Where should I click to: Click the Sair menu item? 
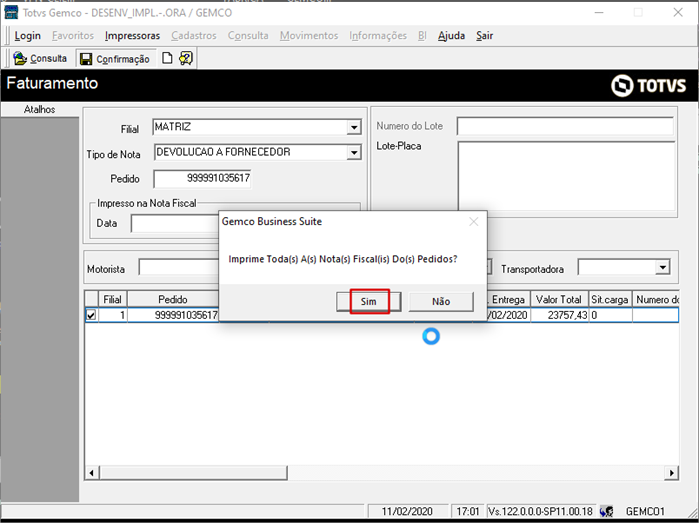pyautogui.click(x=485, y=36)
